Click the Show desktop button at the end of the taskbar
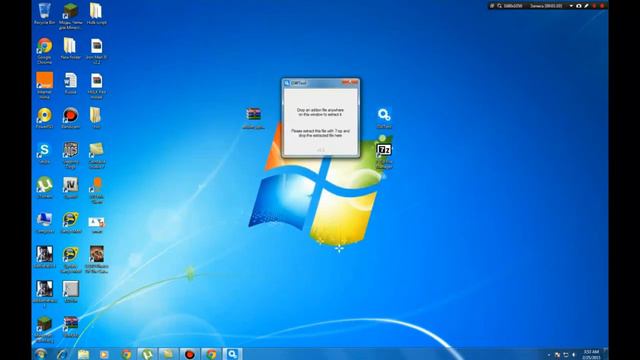The height and width of the screenshot is (360, 640). coord(606,354)
